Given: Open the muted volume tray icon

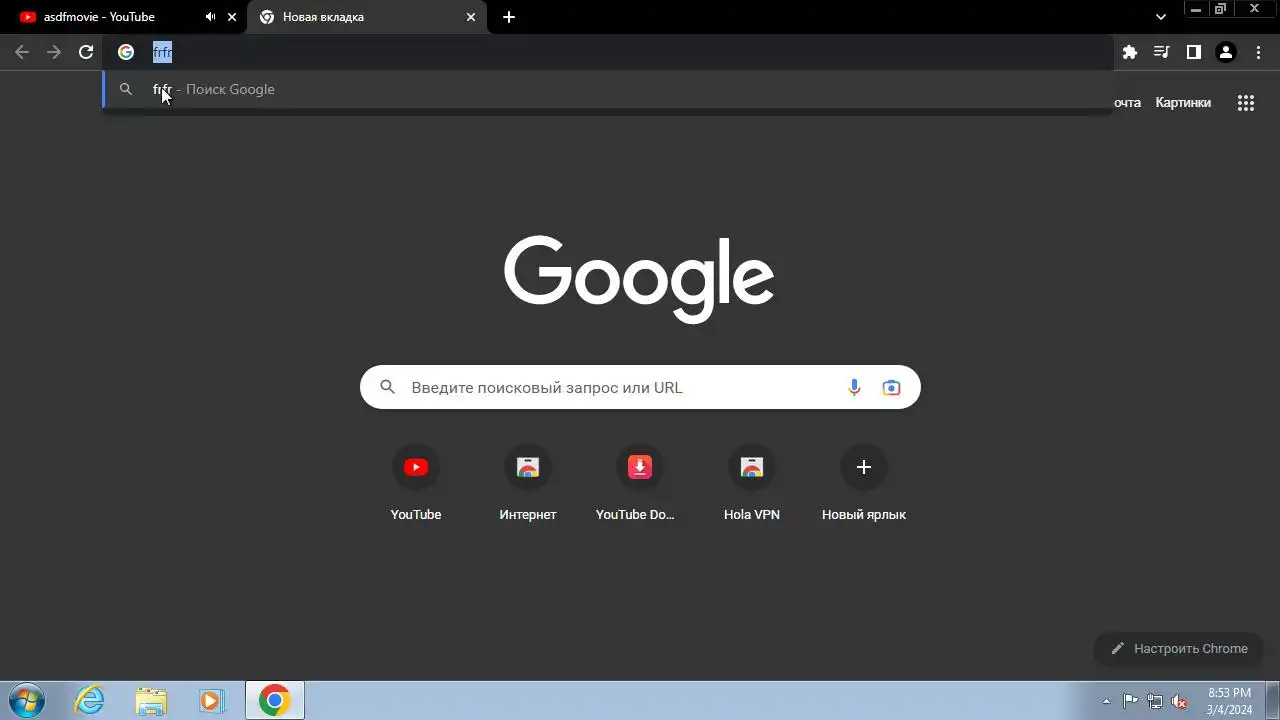Looking at the screenshot, I should [x=1180, y=701].
